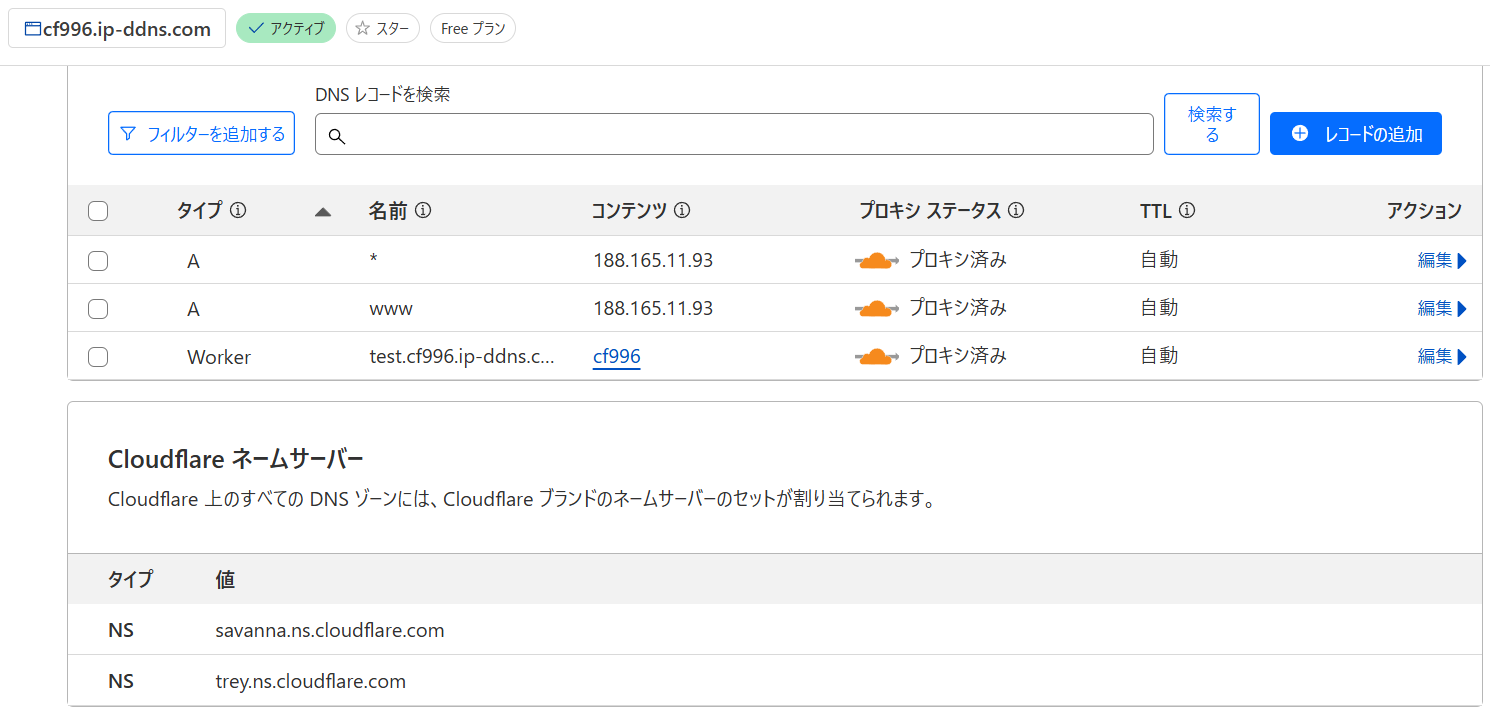
Task: Check the box for the wildcard A record
Action: tap(98, 261)
